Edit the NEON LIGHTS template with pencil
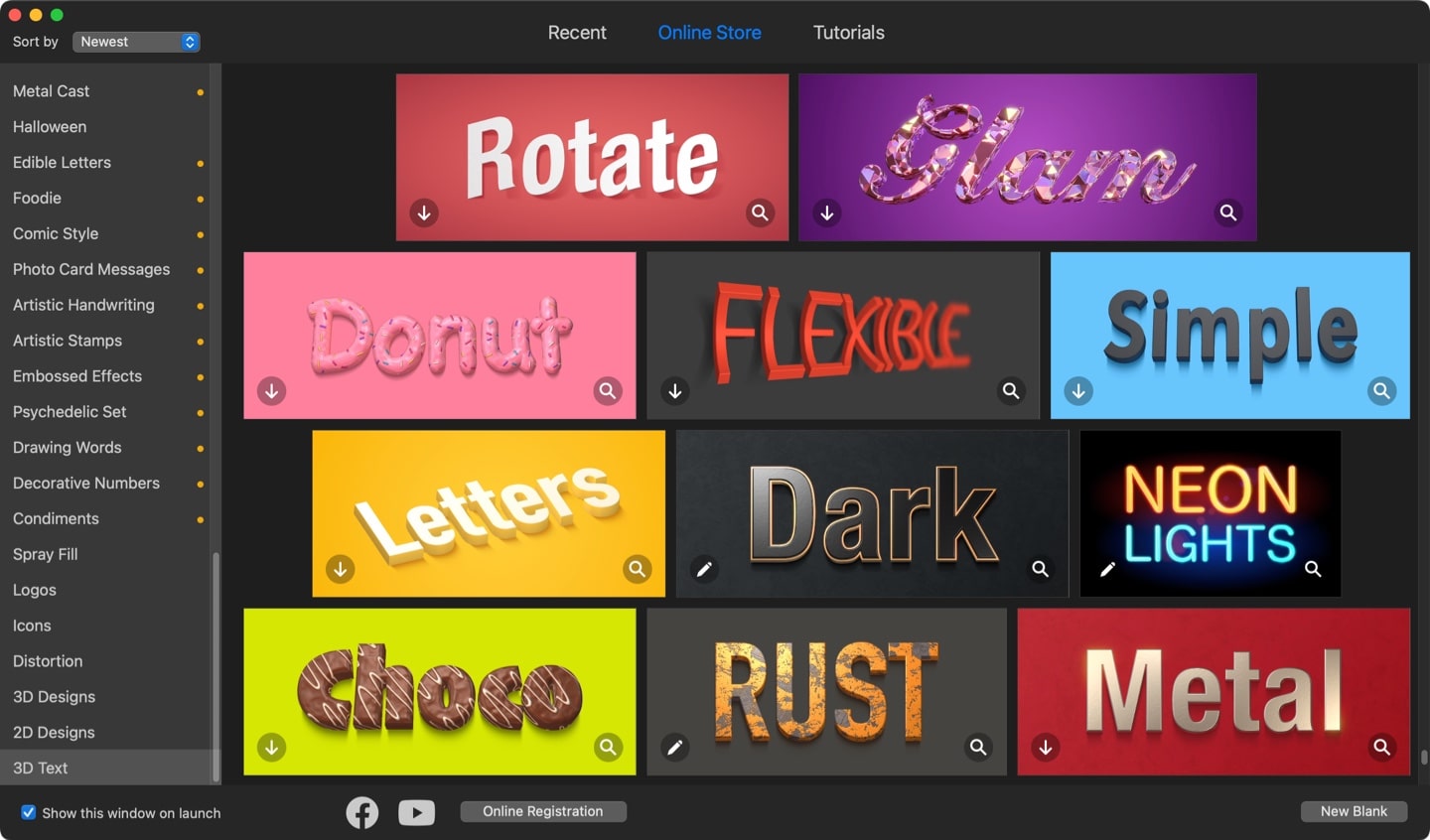The image size is (1430, 840). tap(1107, 569)
